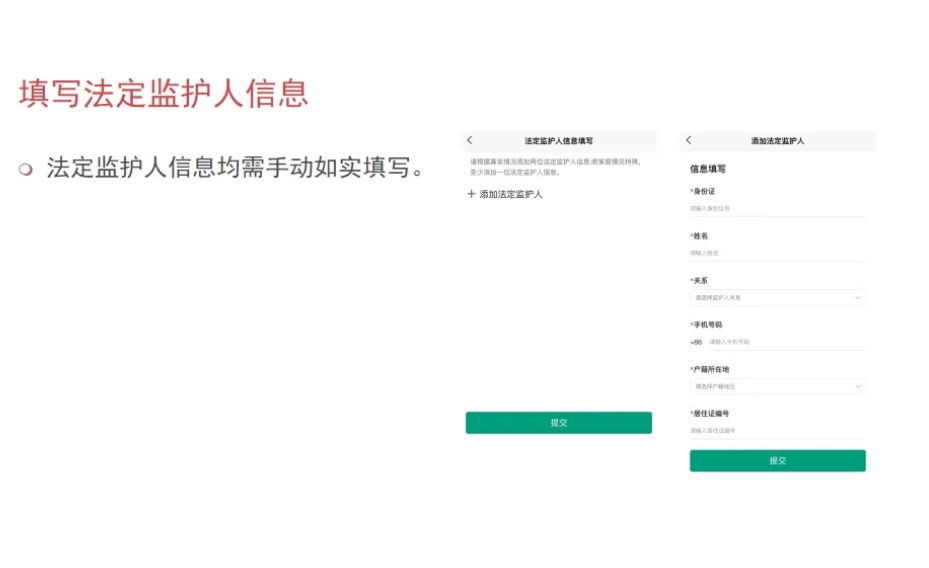Click the 身份证 number input field
Image resolution: width=929 pixels, height=568 pixels.
(x=776, y=209)
